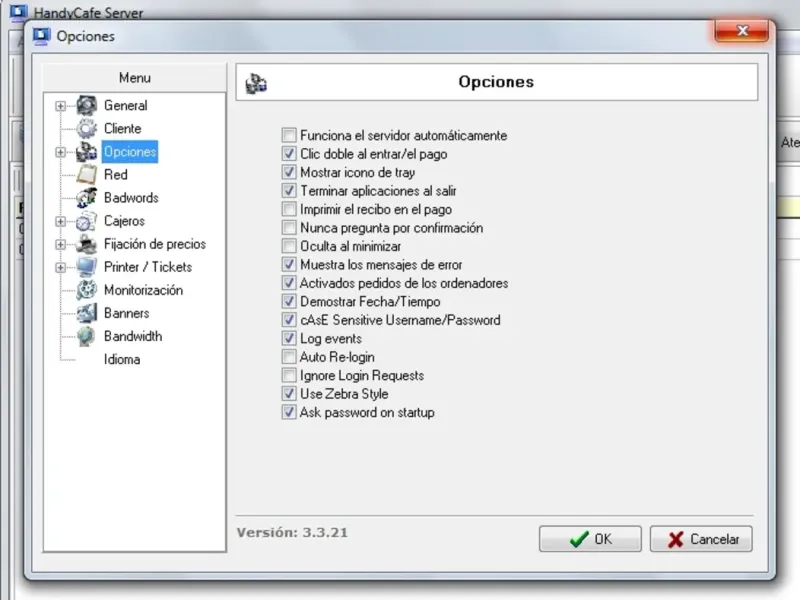Disable Terminar aplicaciones al salir

(289, 190)
